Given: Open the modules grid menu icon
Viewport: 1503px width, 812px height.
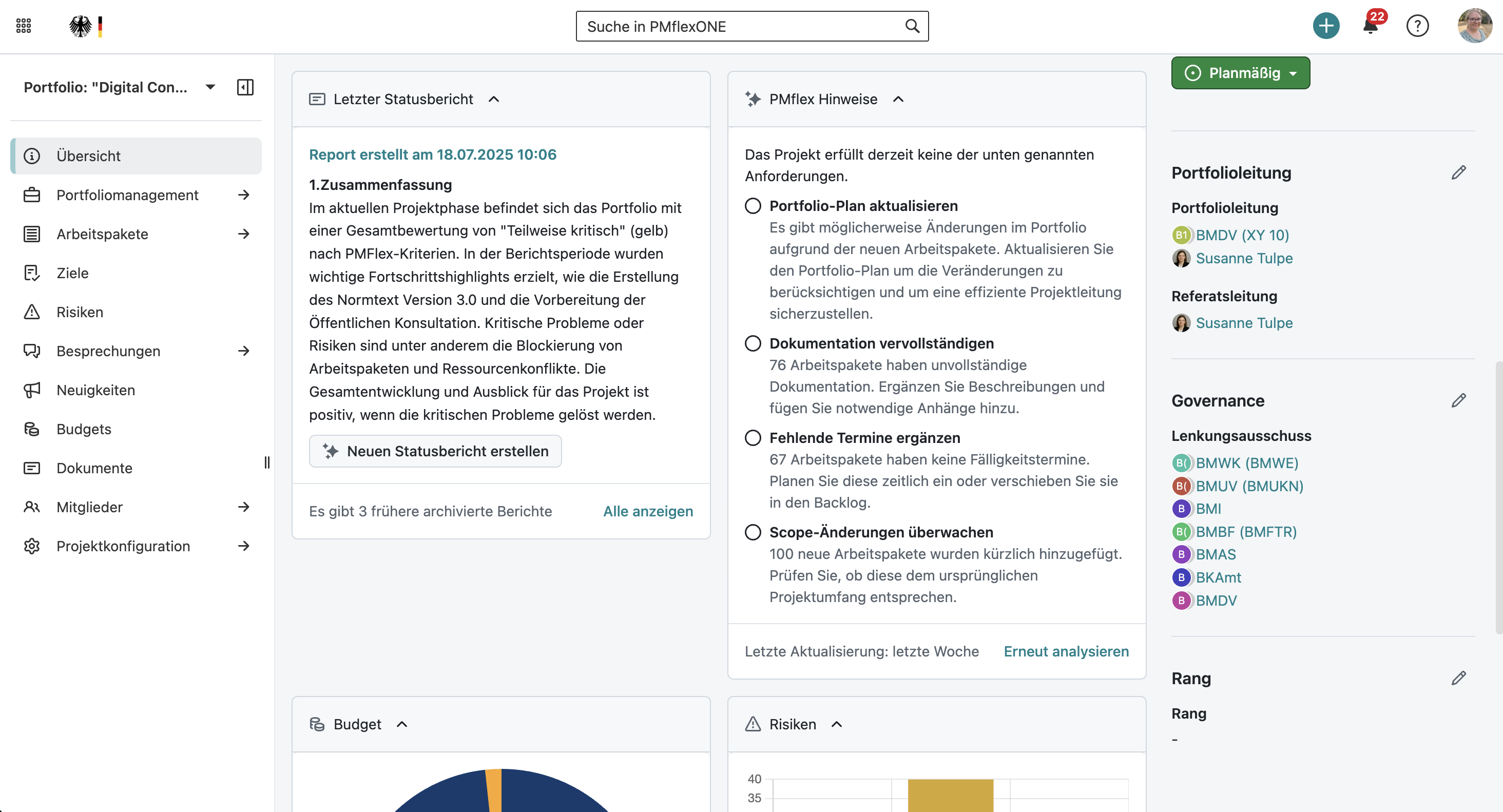Looking at the screenshot, I should tap(23, 26).
